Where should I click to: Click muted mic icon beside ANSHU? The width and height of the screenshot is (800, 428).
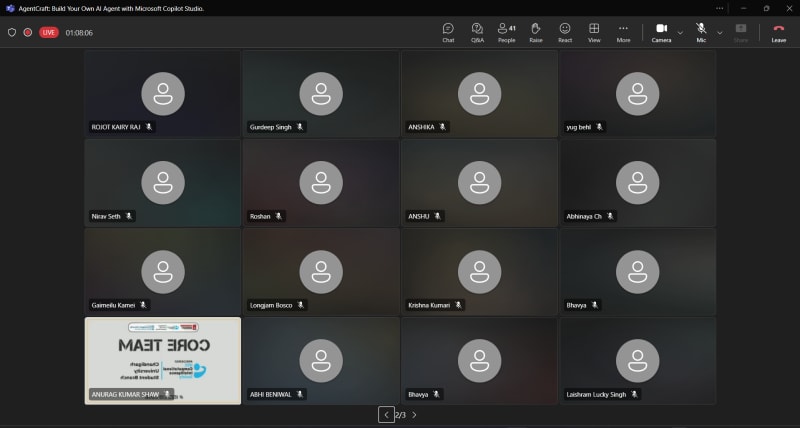(437, 216)
